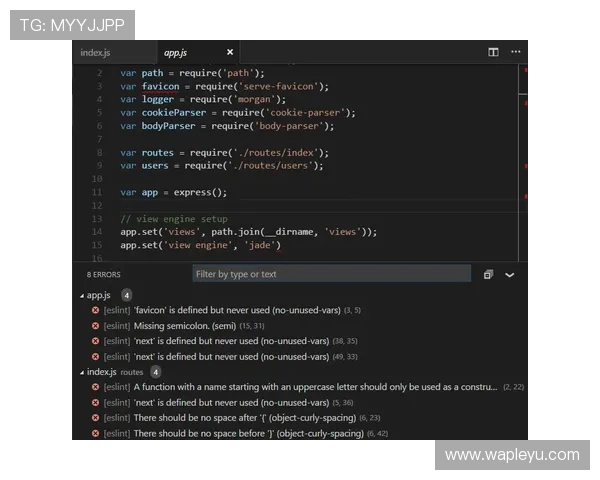Click the underlined favicon variable in code

coord(160,87)
